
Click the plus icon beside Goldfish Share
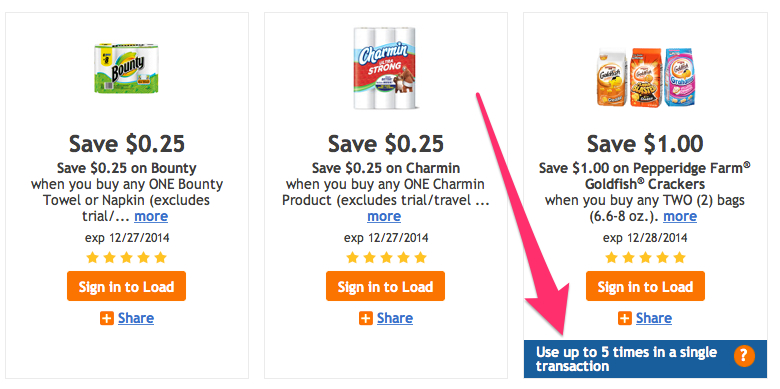pyautogui.click(x=625, y=318)
